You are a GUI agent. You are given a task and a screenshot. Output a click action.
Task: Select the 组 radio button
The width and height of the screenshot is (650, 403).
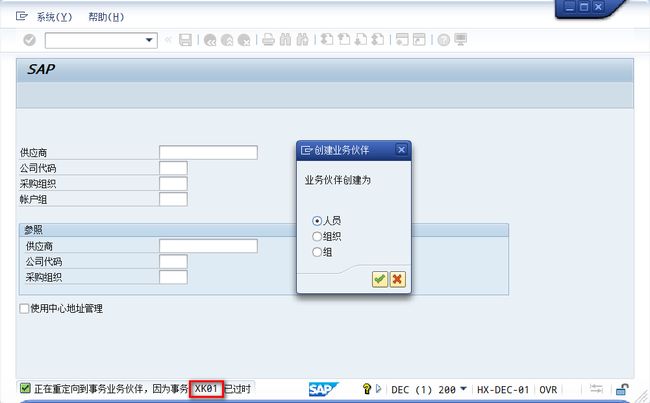pos(317,252)
